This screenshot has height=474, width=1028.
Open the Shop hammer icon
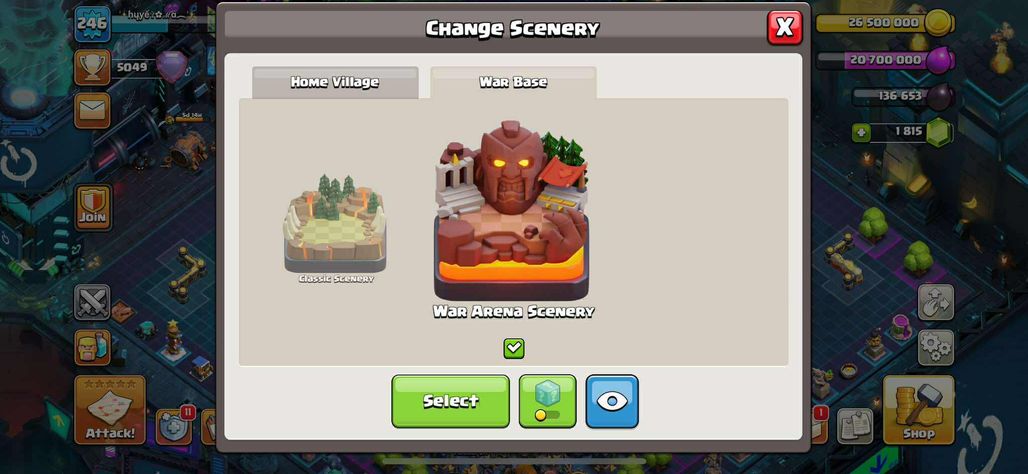[x=918, y=410]
